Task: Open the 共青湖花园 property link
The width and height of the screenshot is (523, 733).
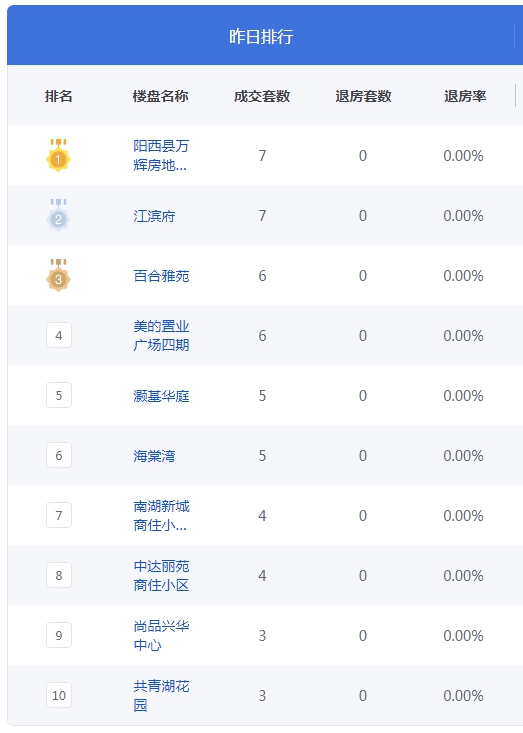Action: coord(161,695)
